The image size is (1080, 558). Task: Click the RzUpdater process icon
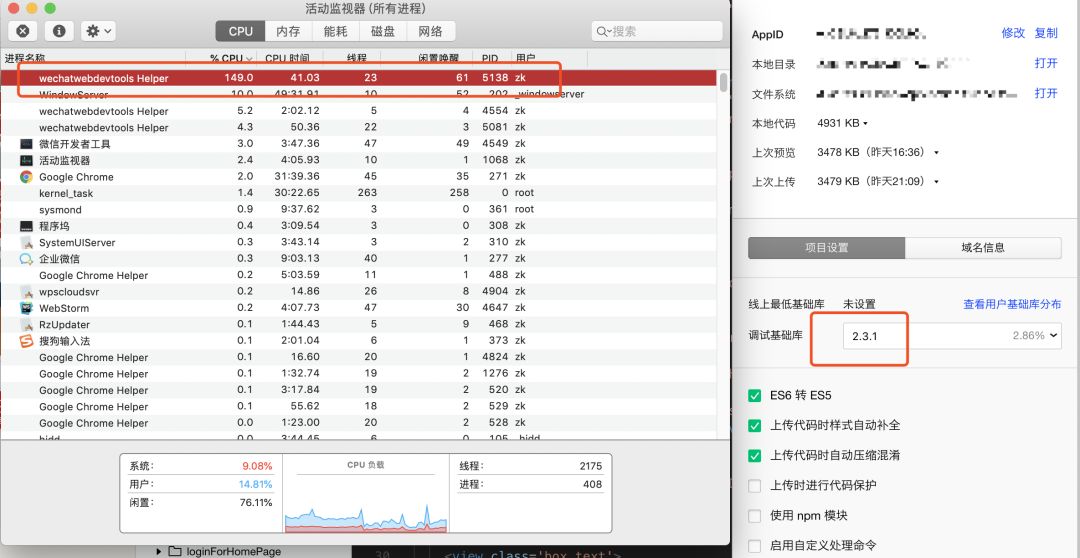coord(26,324)
